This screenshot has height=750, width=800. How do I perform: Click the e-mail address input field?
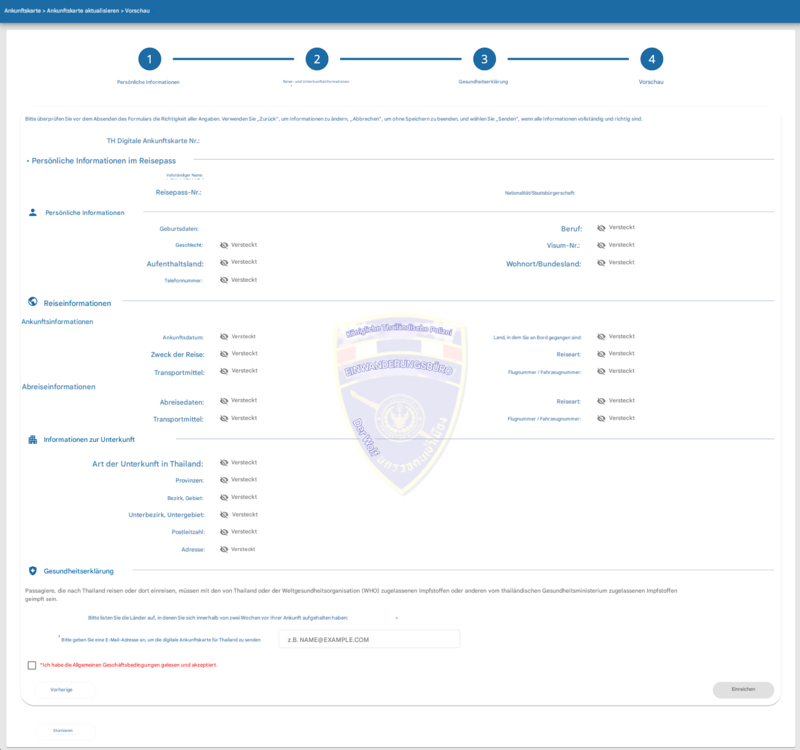369,639
